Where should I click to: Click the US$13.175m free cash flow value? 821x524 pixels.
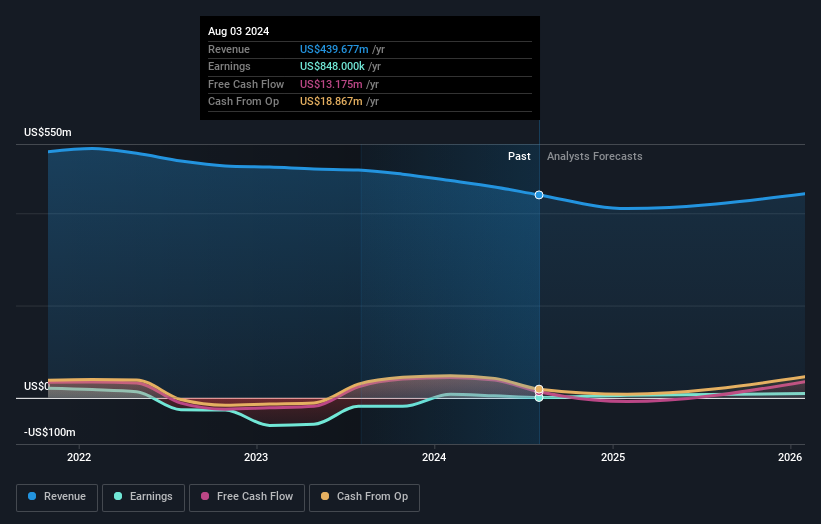point(331,84)
